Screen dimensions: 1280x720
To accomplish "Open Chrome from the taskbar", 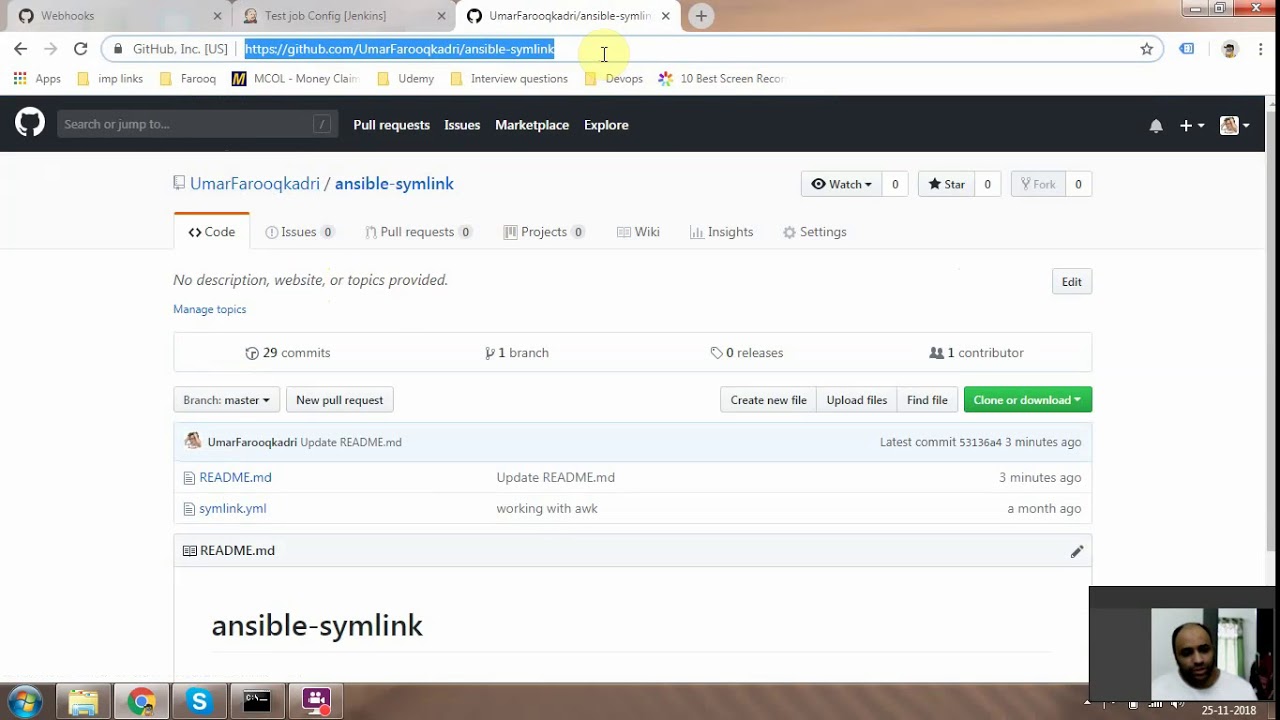I will click(141, 702).
